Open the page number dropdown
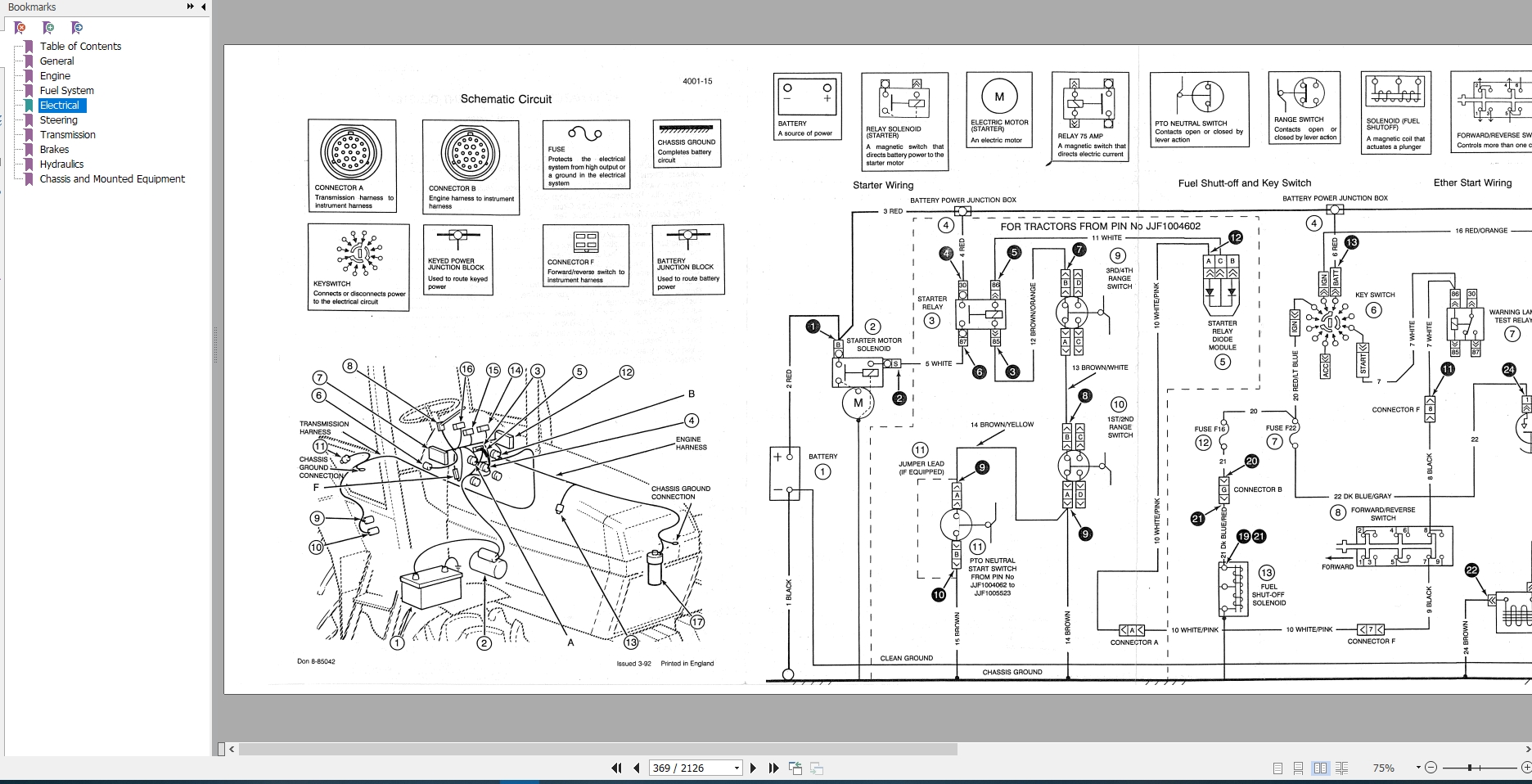Screen dimensions: 1532x784 [x=737, y=768]
